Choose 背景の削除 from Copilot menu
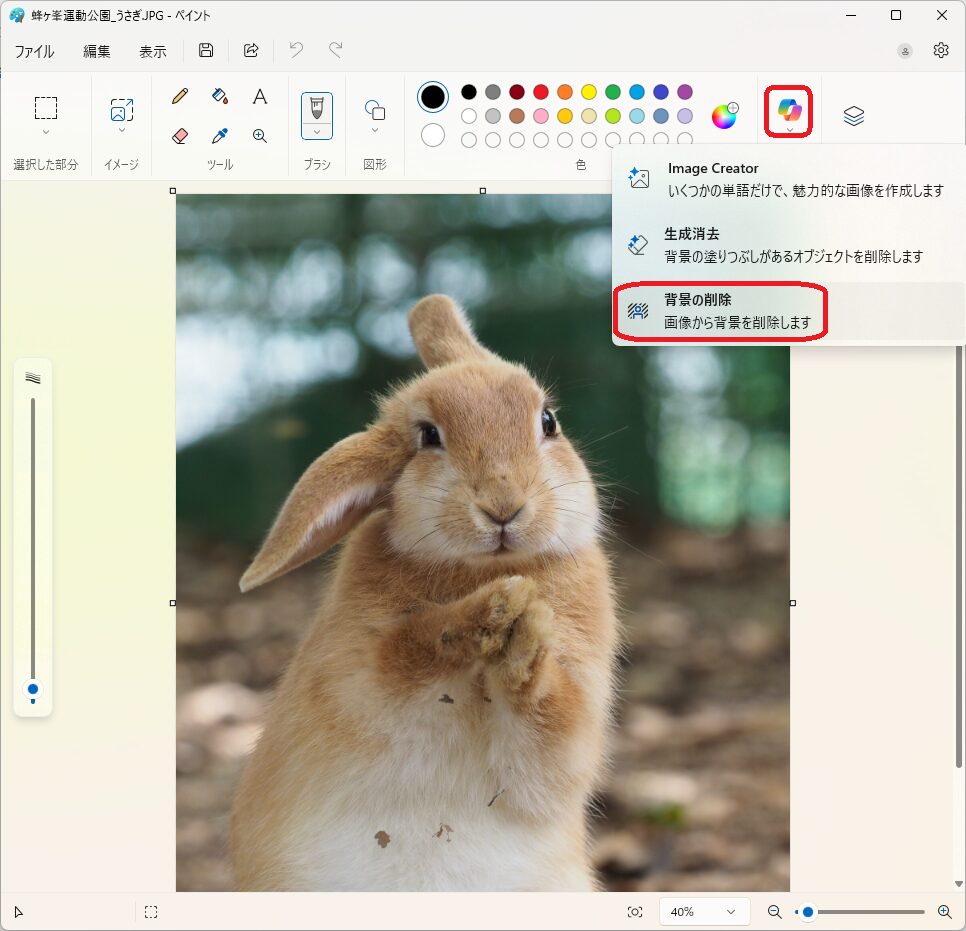The width and height of the screenshot is (966, 931). (789, 311)
